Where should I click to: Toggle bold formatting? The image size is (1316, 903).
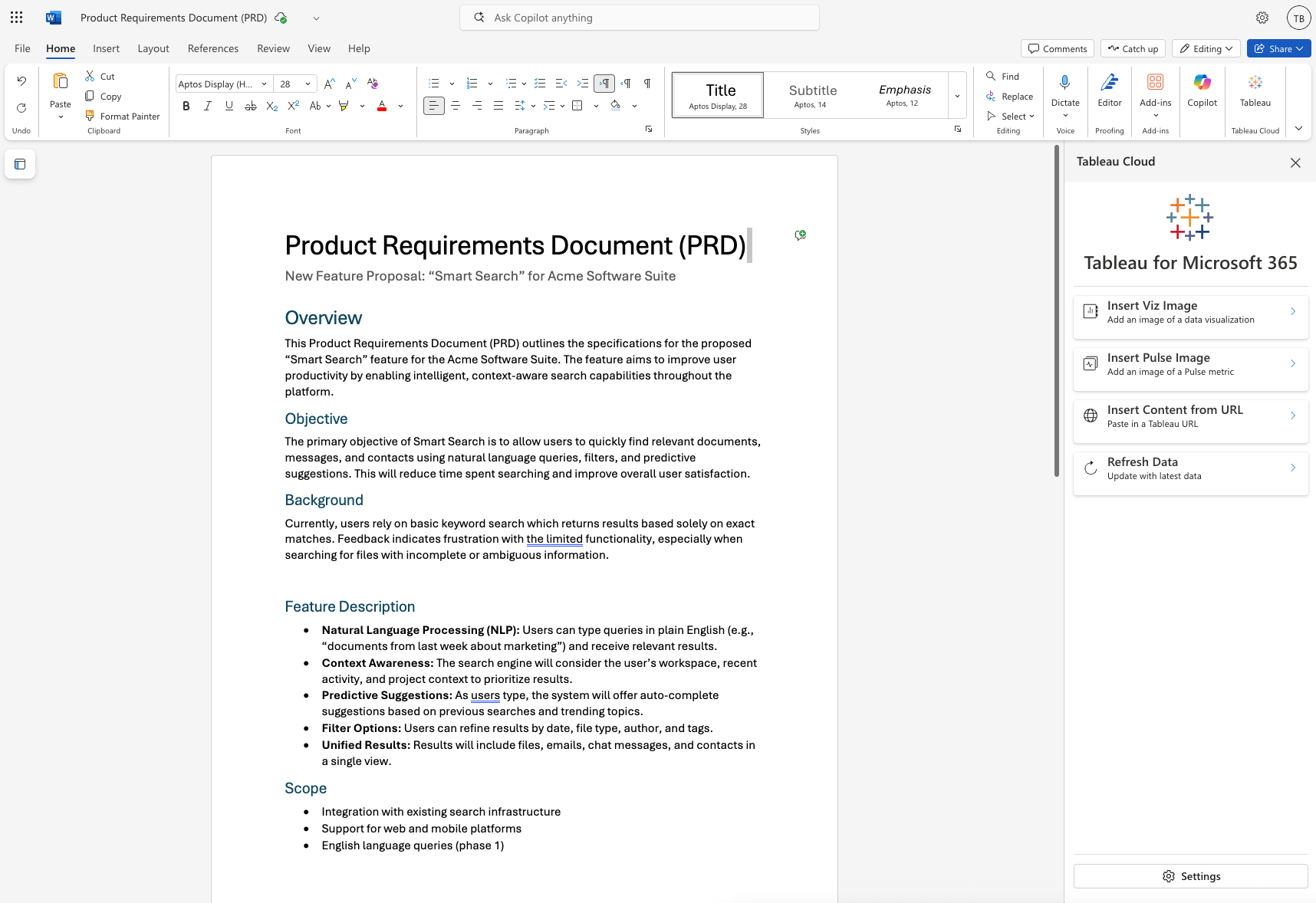click(x=186, y=106)
